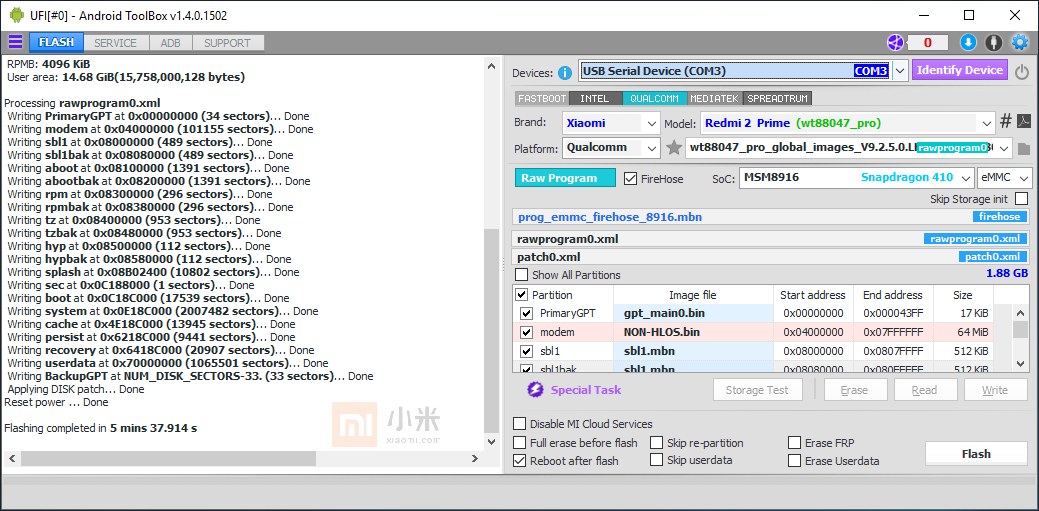Image resolution: width=1039 pixels, height=511 pixels.
Task: Toggle the FireHose checkbox
Action: 630,178
